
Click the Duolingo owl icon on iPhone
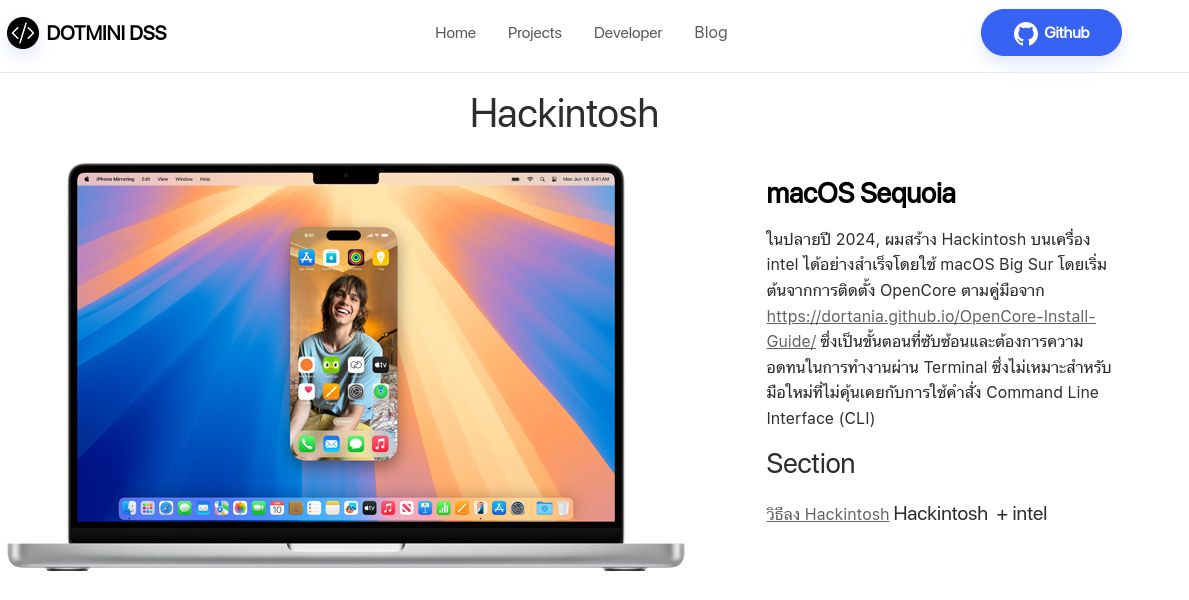[331, 366]
